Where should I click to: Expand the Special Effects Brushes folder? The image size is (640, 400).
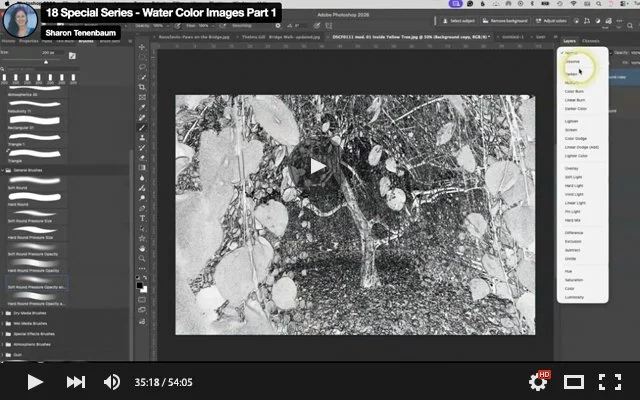pyautogui.click(x=3, y=334)
